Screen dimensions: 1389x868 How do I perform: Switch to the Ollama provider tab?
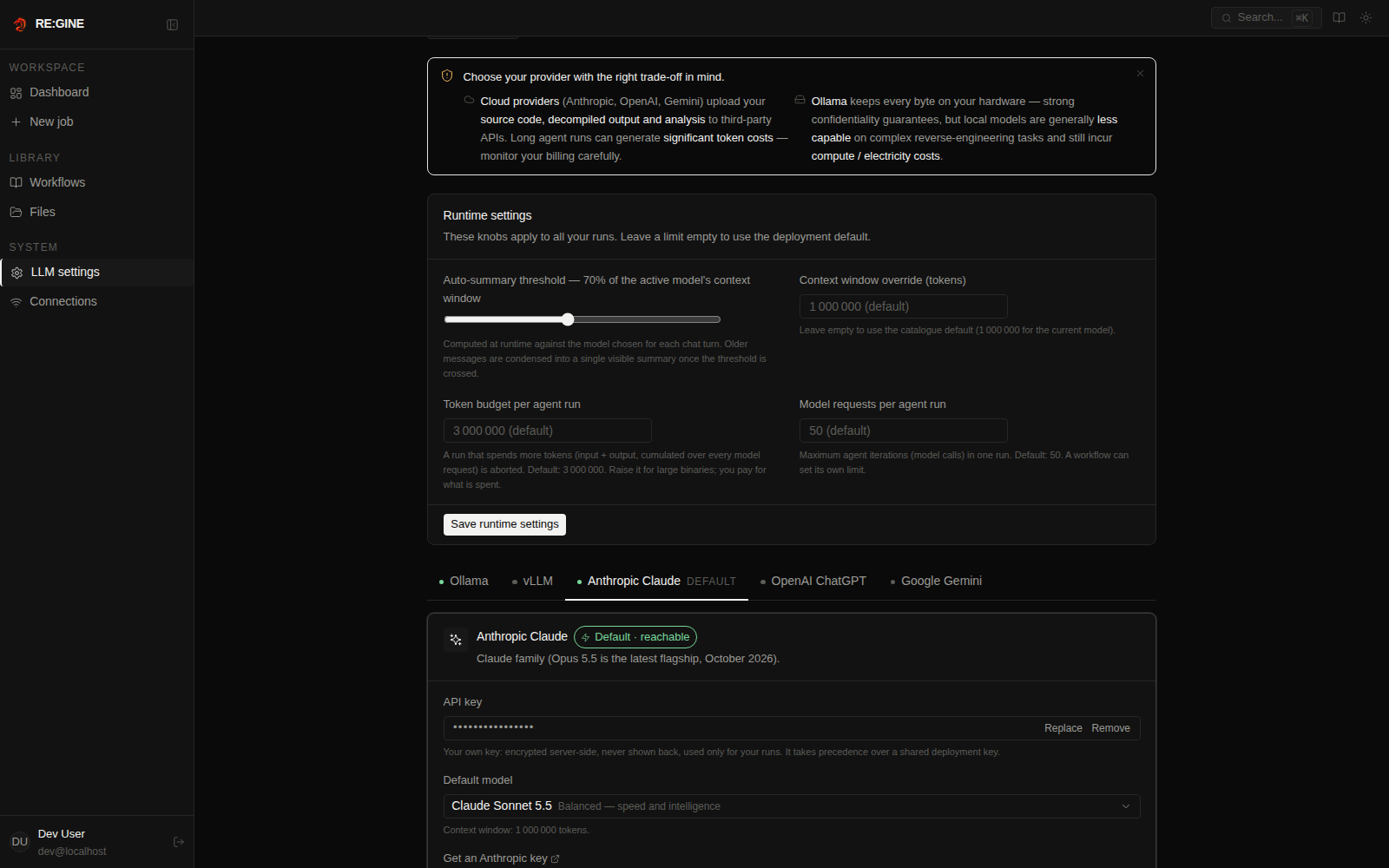coord(464,582)
